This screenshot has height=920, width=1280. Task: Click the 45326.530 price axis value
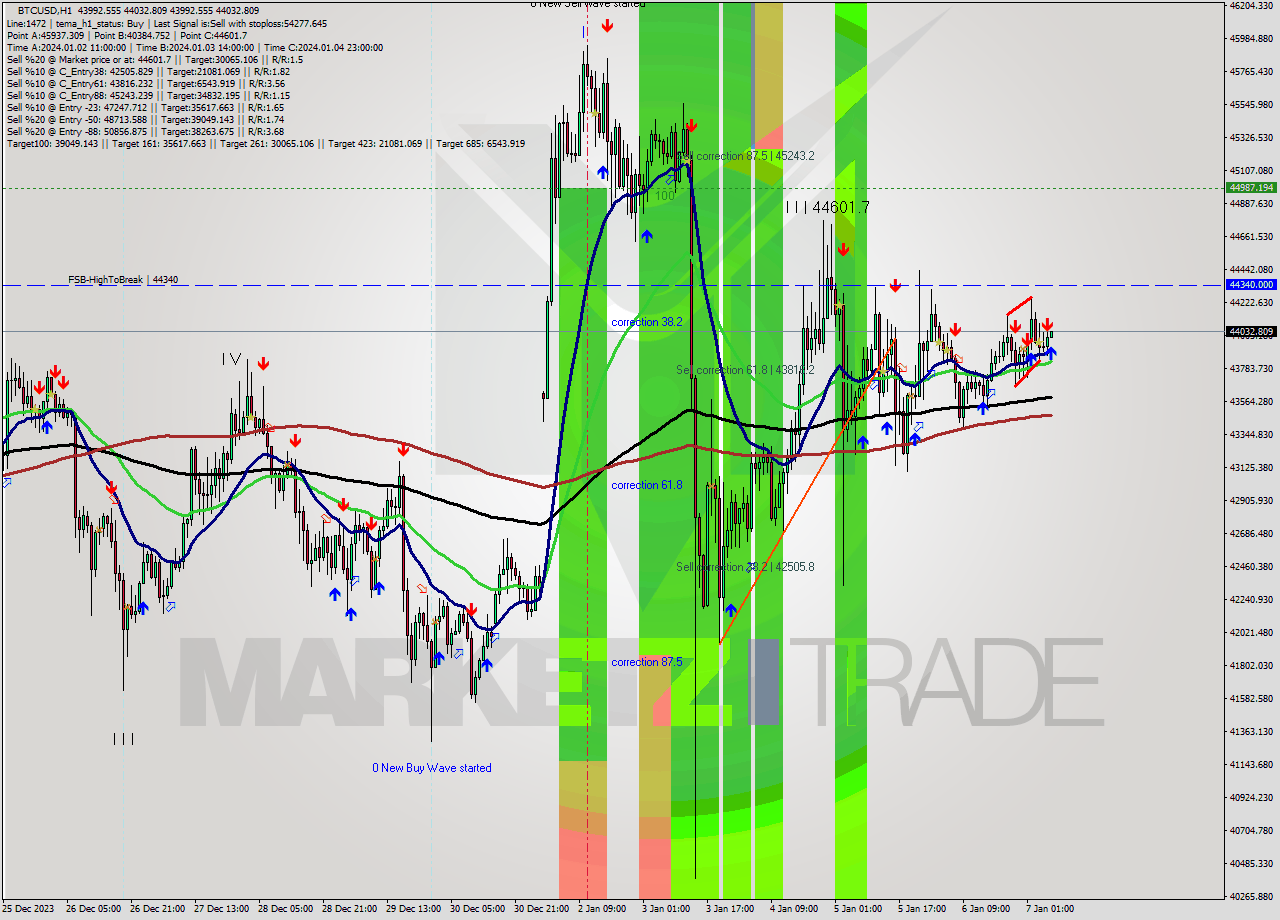click(1250, 138)
